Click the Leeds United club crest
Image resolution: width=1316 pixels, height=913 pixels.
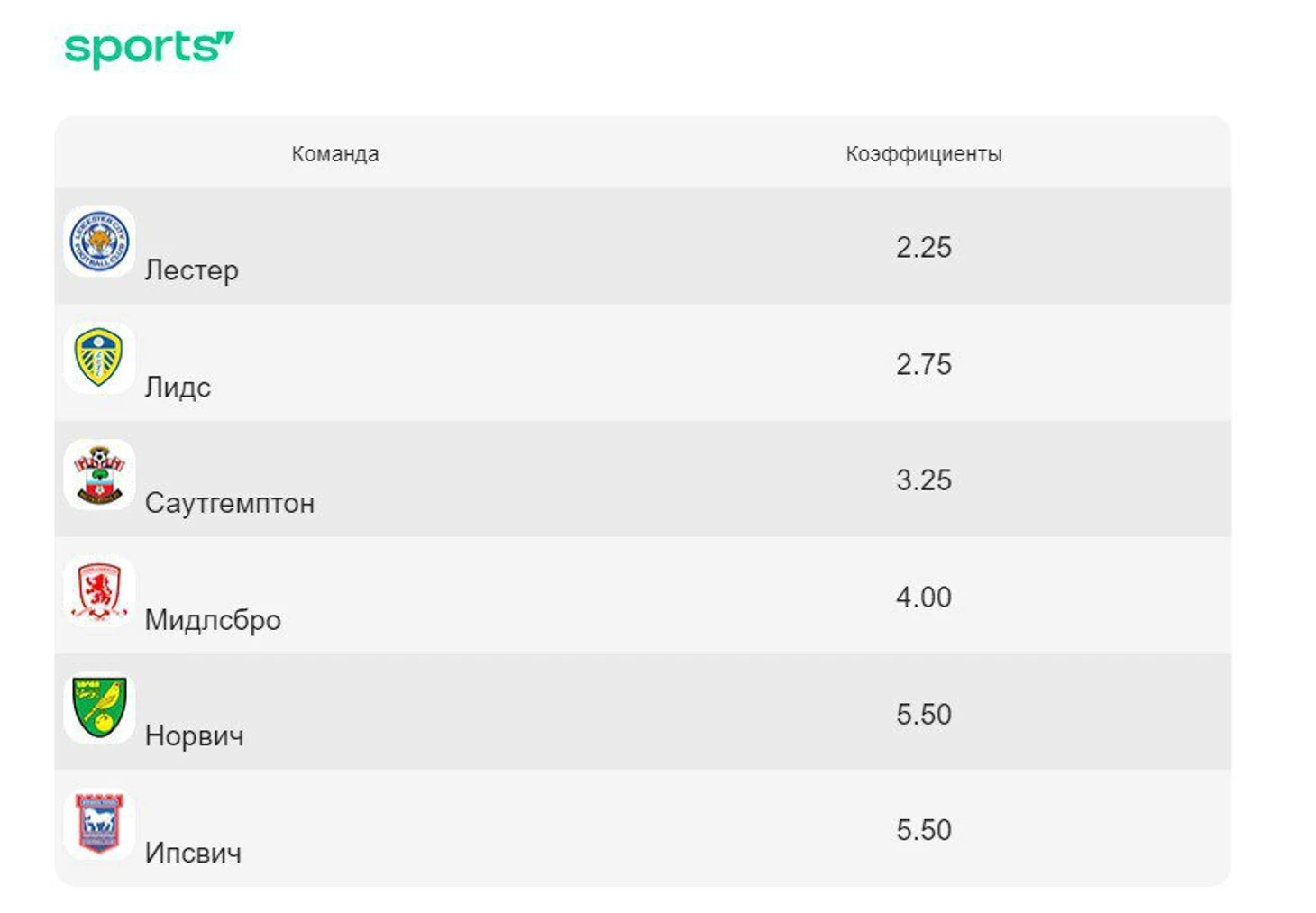coord(99,358)
